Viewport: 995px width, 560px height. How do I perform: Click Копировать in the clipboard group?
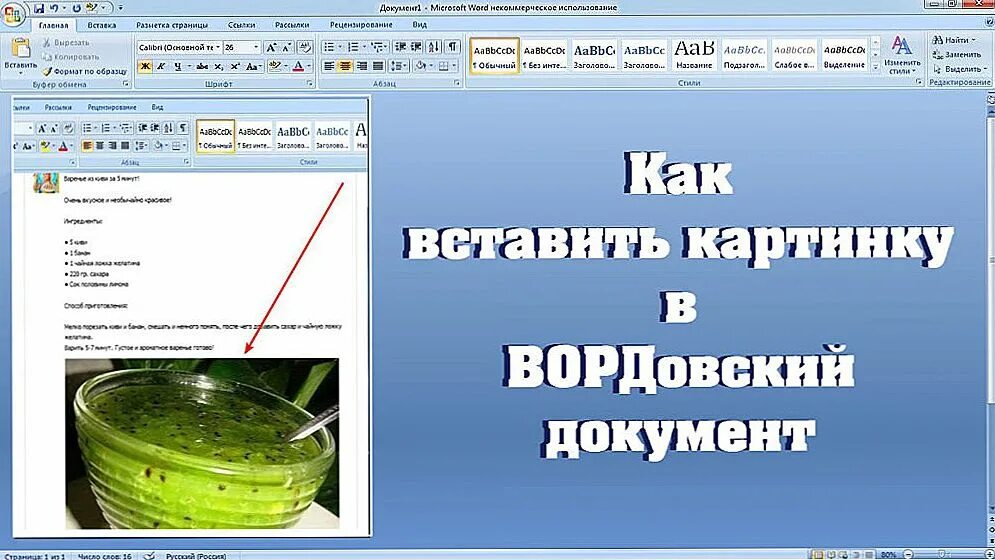click(x=70, y=57)
